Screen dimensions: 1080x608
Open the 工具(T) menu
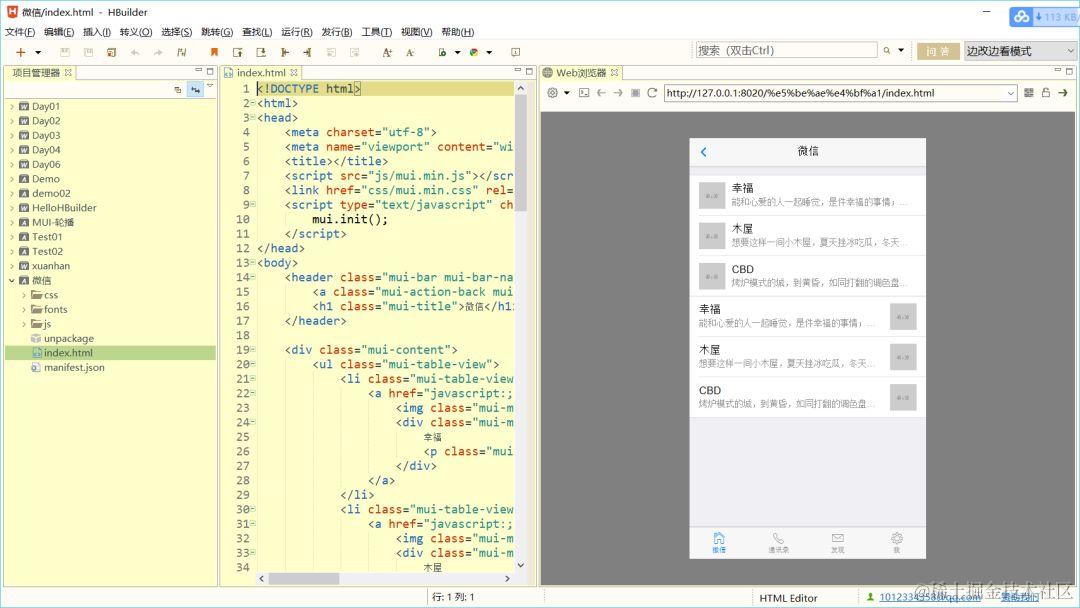[377, 32]
